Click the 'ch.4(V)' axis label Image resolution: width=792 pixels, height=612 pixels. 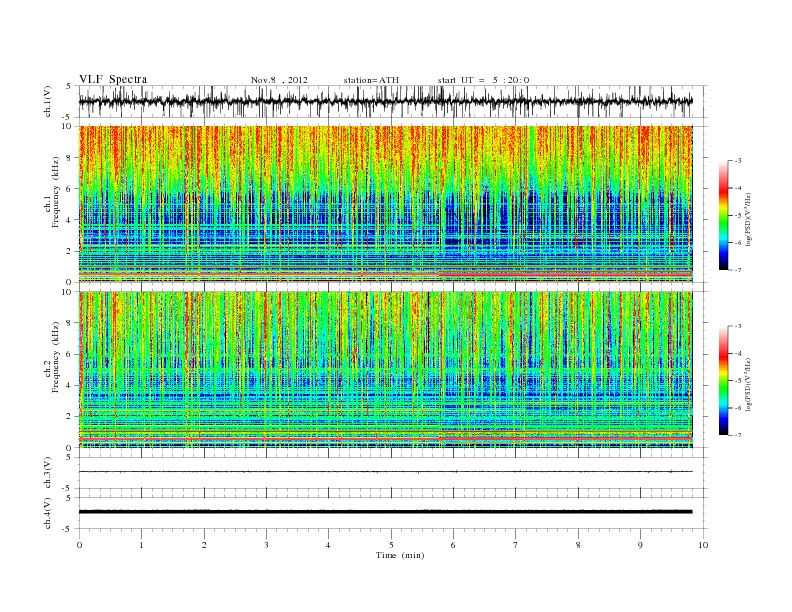[48, 513]
